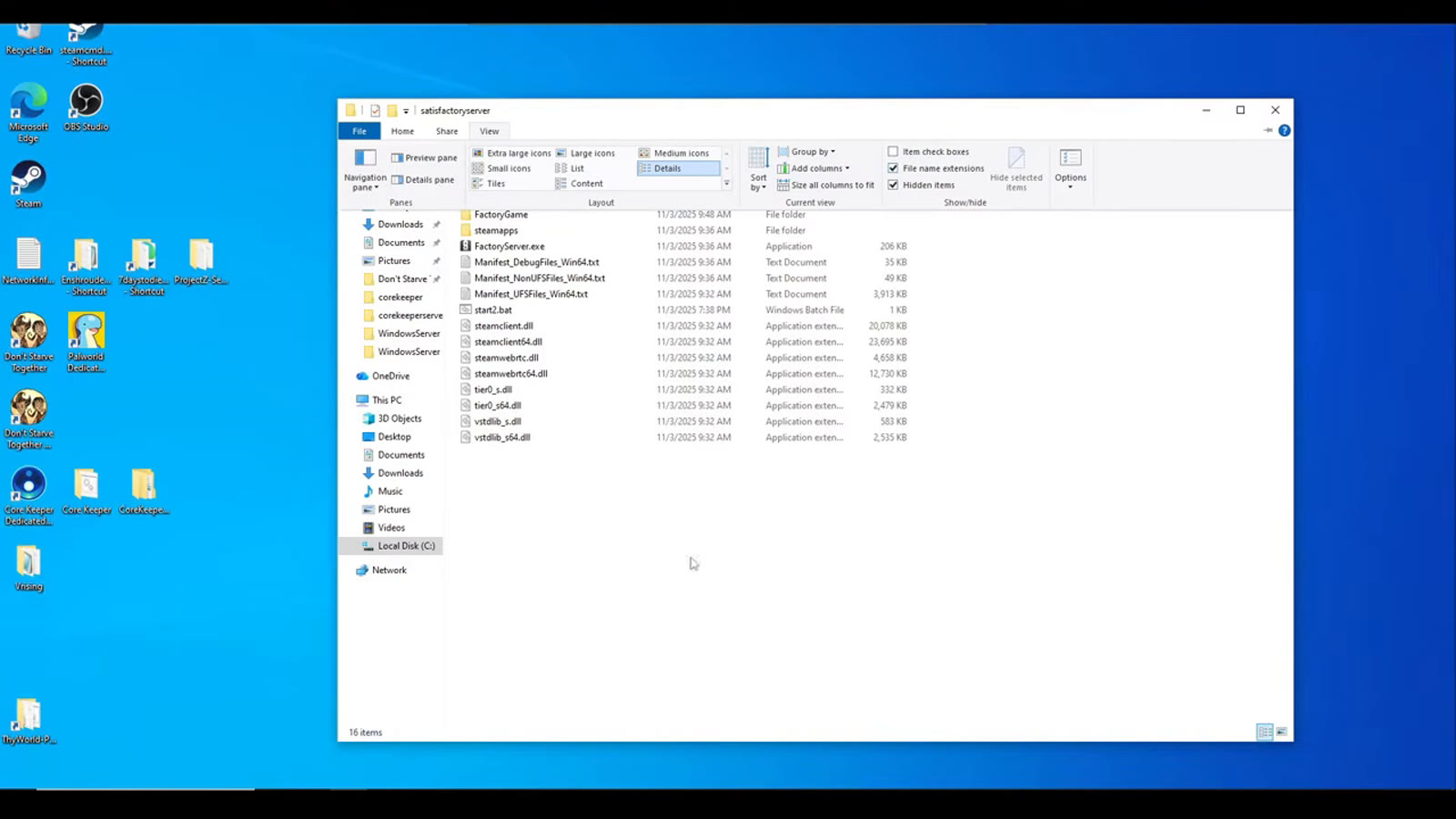
Task: Select Manifest_DebugFiles_Win64.txt file
Action: [530, 262]
